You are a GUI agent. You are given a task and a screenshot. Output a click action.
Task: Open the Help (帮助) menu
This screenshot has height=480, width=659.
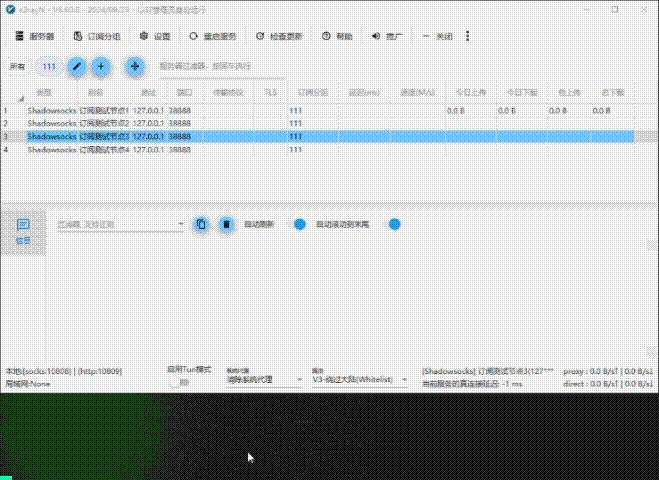337,37
